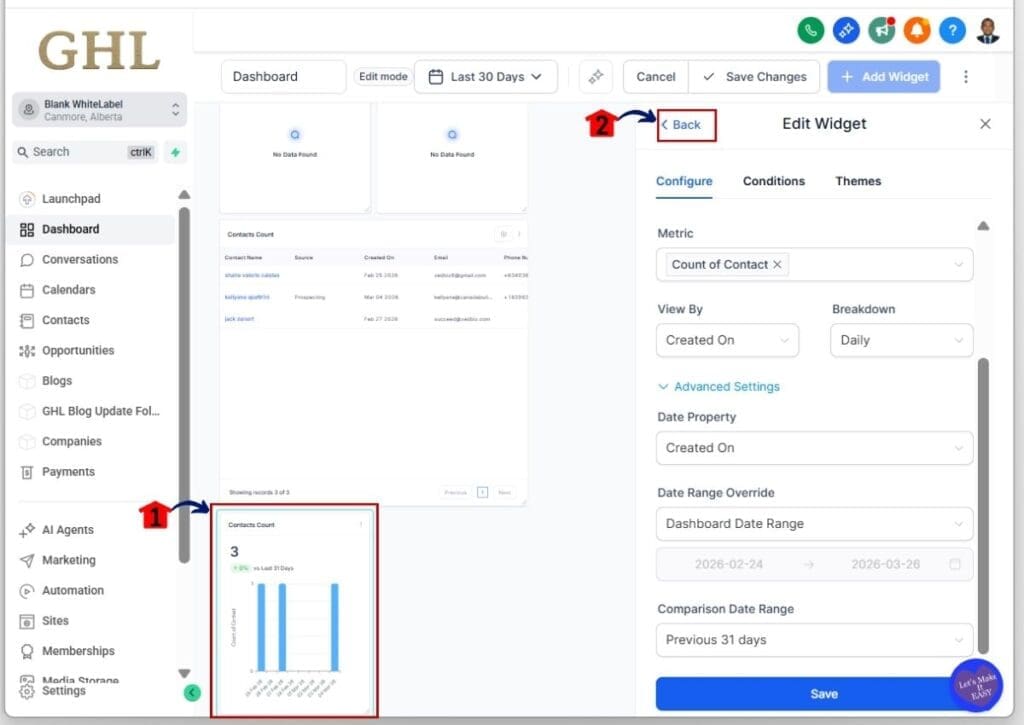Open the Last 30 Days date range dropdown
This screenshot has width=1024, height=725.
click(x=486, y=76)
